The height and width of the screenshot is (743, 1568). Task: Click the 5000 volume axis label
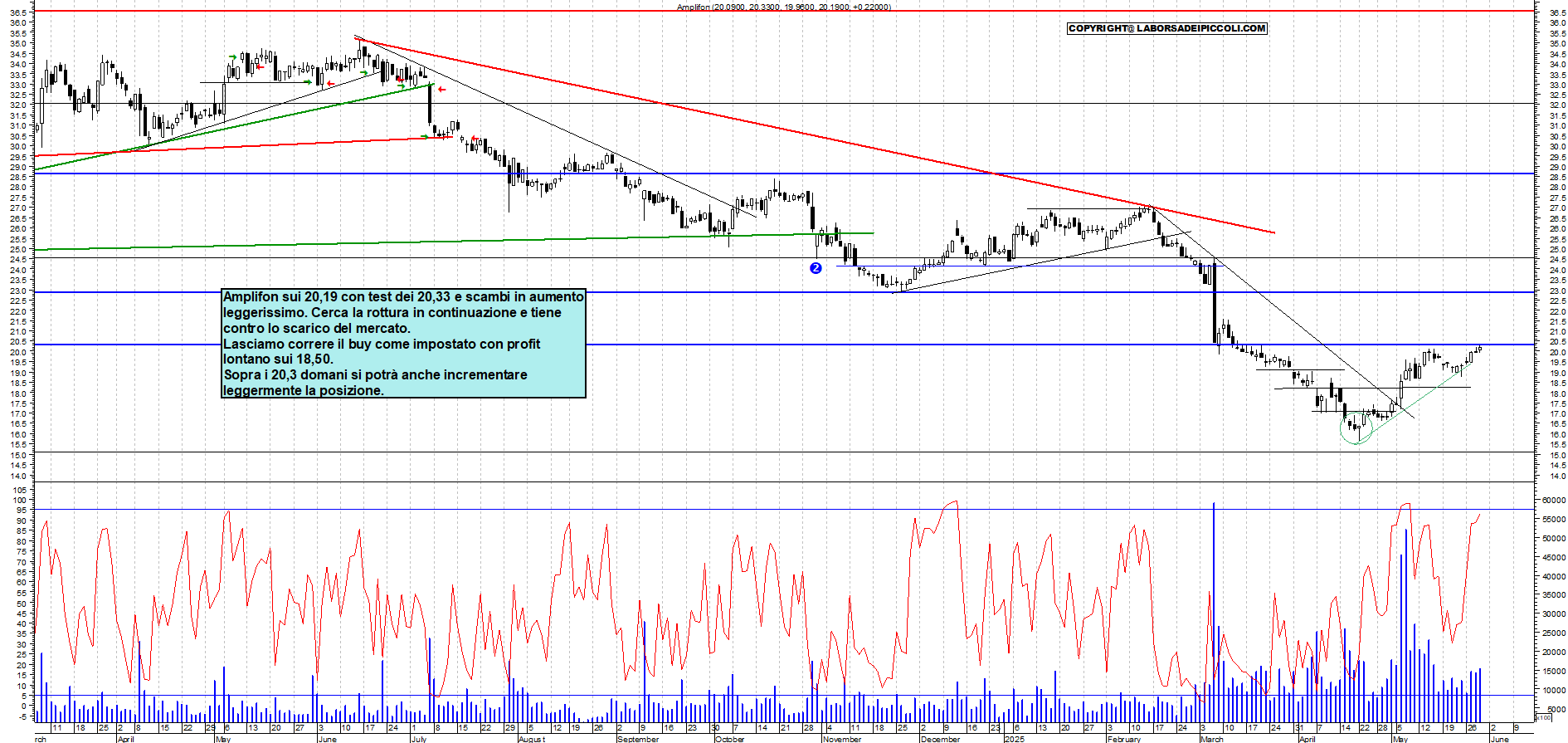[x=1556, y=710]
